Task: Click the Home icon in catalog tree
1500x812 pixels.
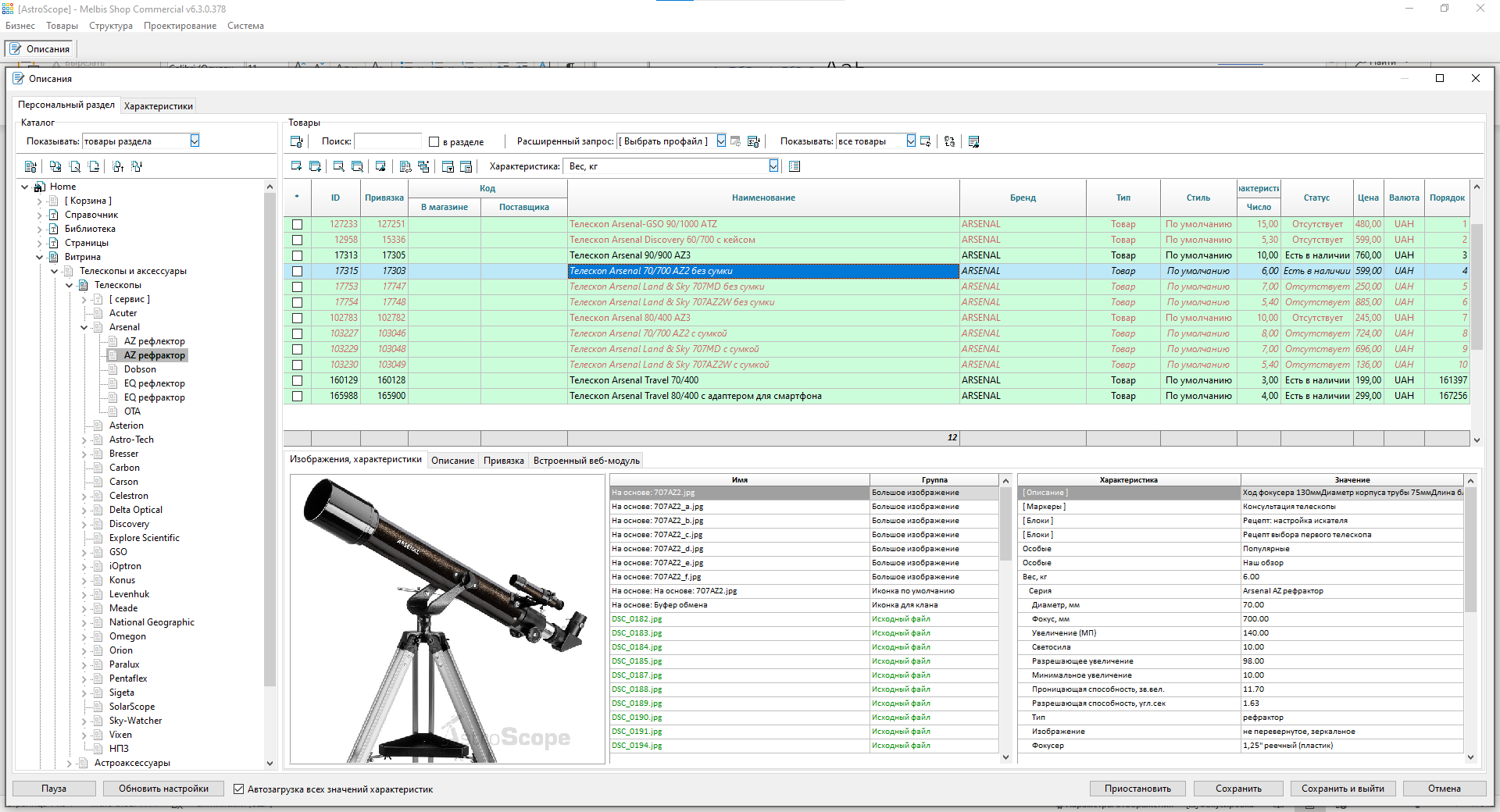Action: point(40,187)
